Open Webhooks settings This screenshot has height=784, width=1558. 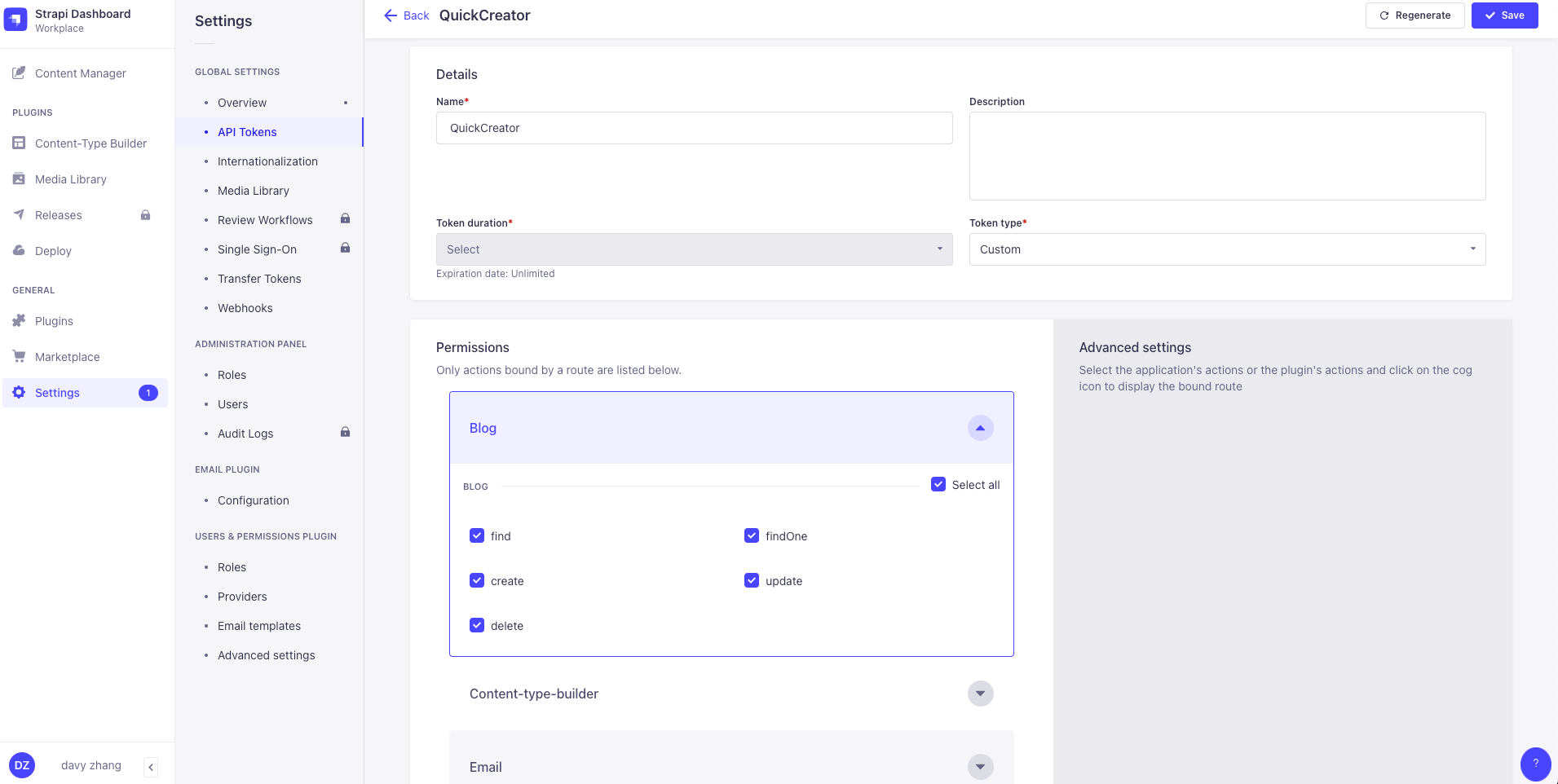245,308
